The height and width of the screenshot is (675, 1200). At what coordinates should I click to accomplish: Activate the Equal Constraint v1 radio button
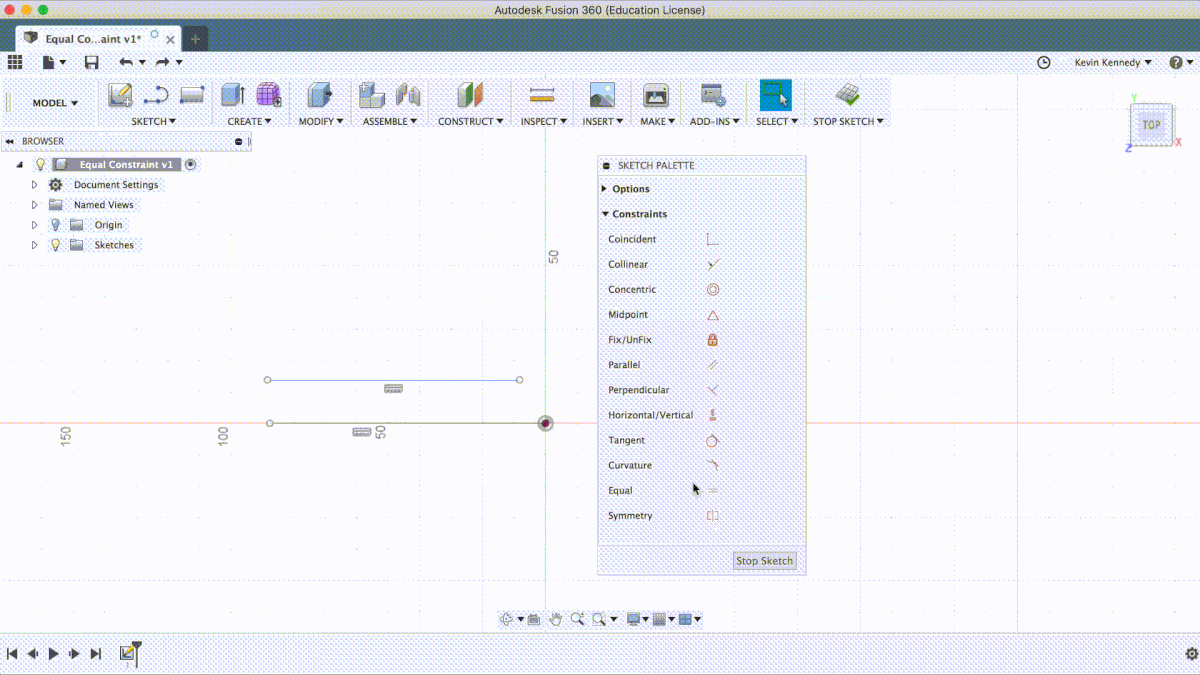[x=190, y=164]
